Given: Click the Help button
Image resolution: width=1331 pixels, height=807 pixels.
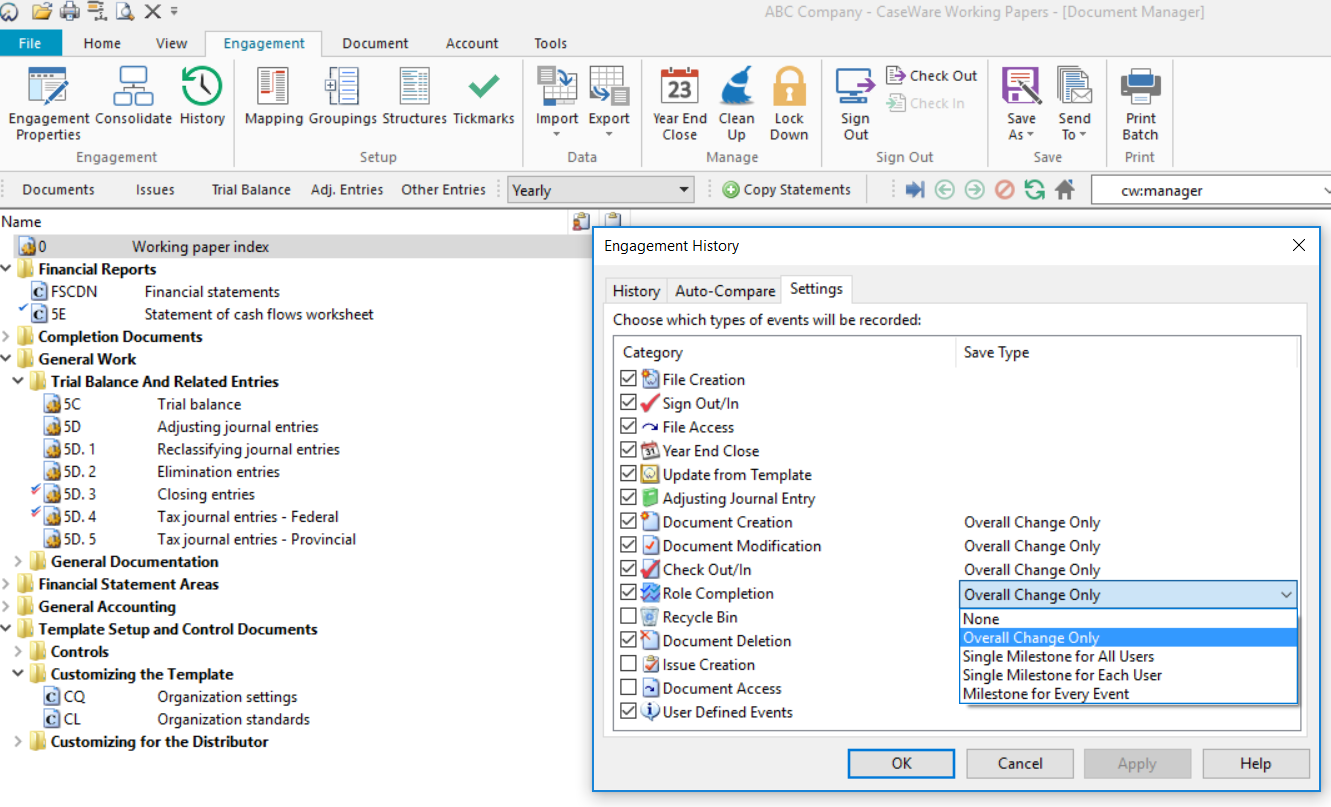Looking at the screenshot, I should (1255, 763).
